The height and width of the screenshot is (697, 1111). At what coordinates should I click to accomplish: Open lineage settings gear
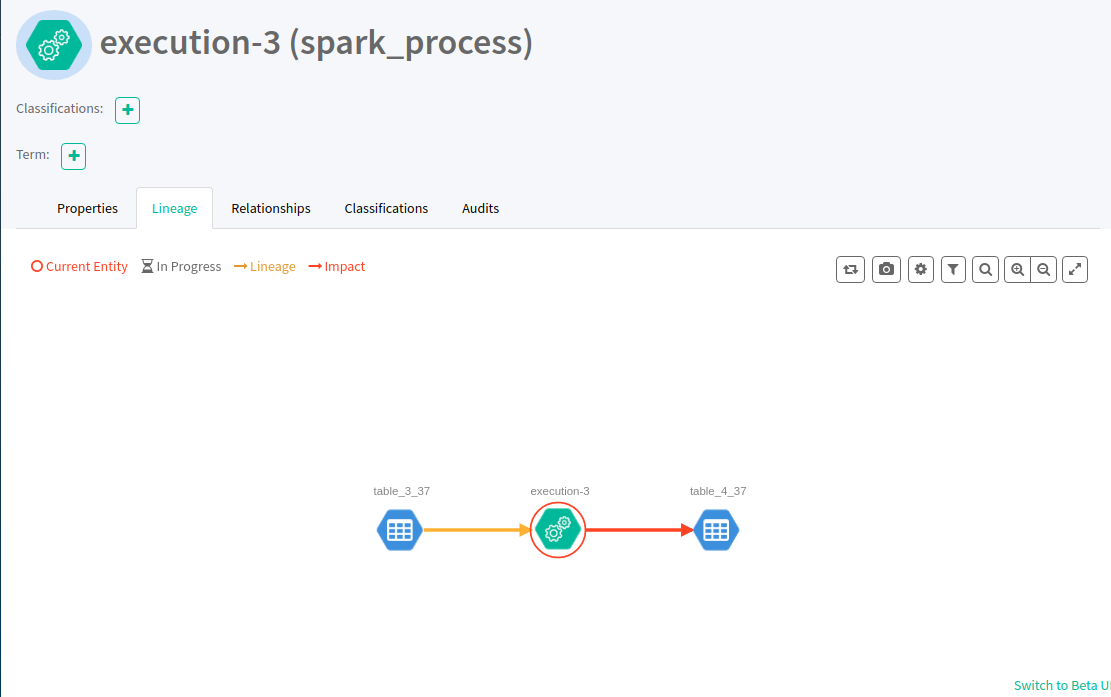920,269
